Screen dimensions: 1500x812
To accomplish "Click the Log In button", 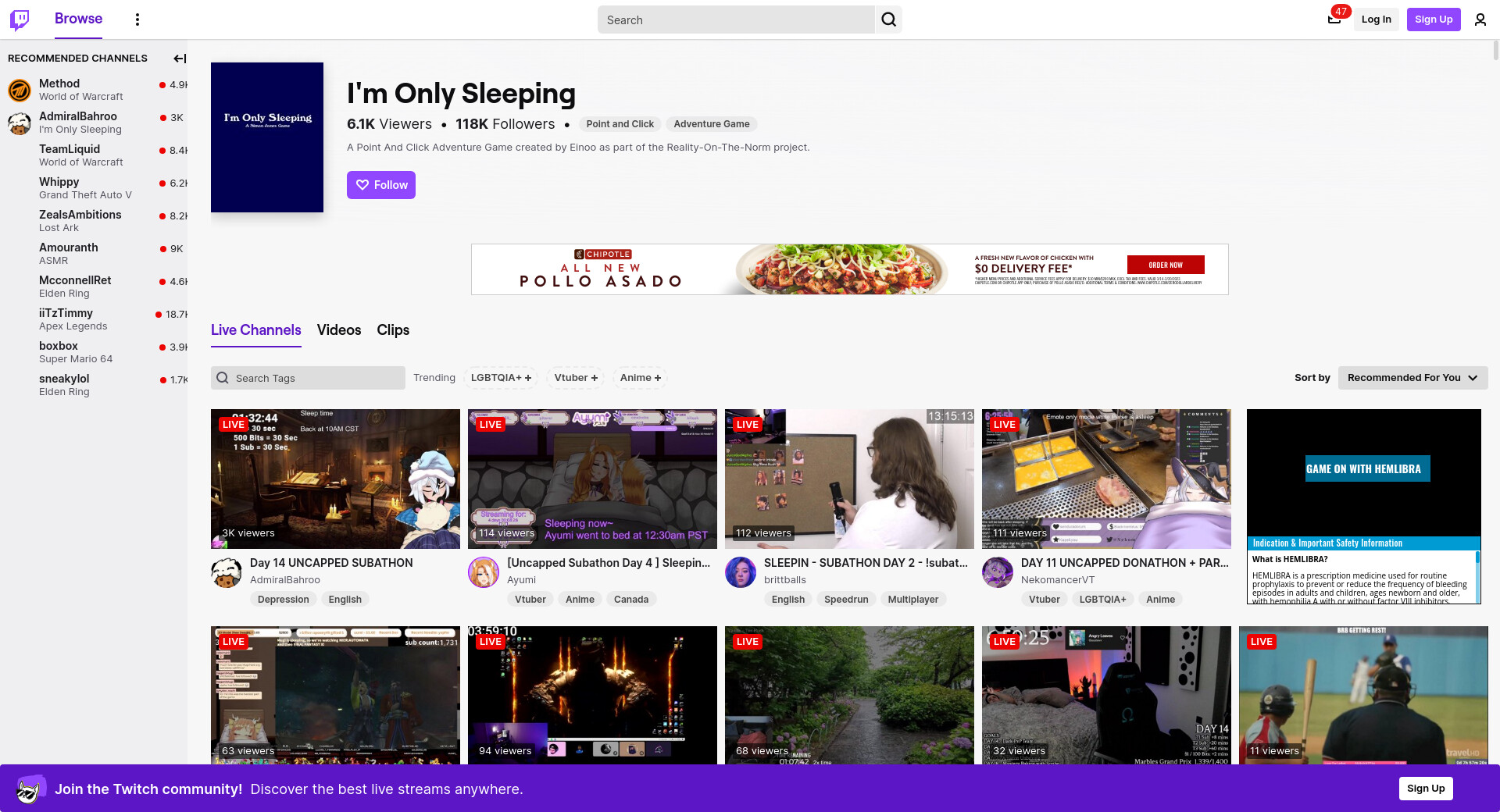I will click(1376, 20).
